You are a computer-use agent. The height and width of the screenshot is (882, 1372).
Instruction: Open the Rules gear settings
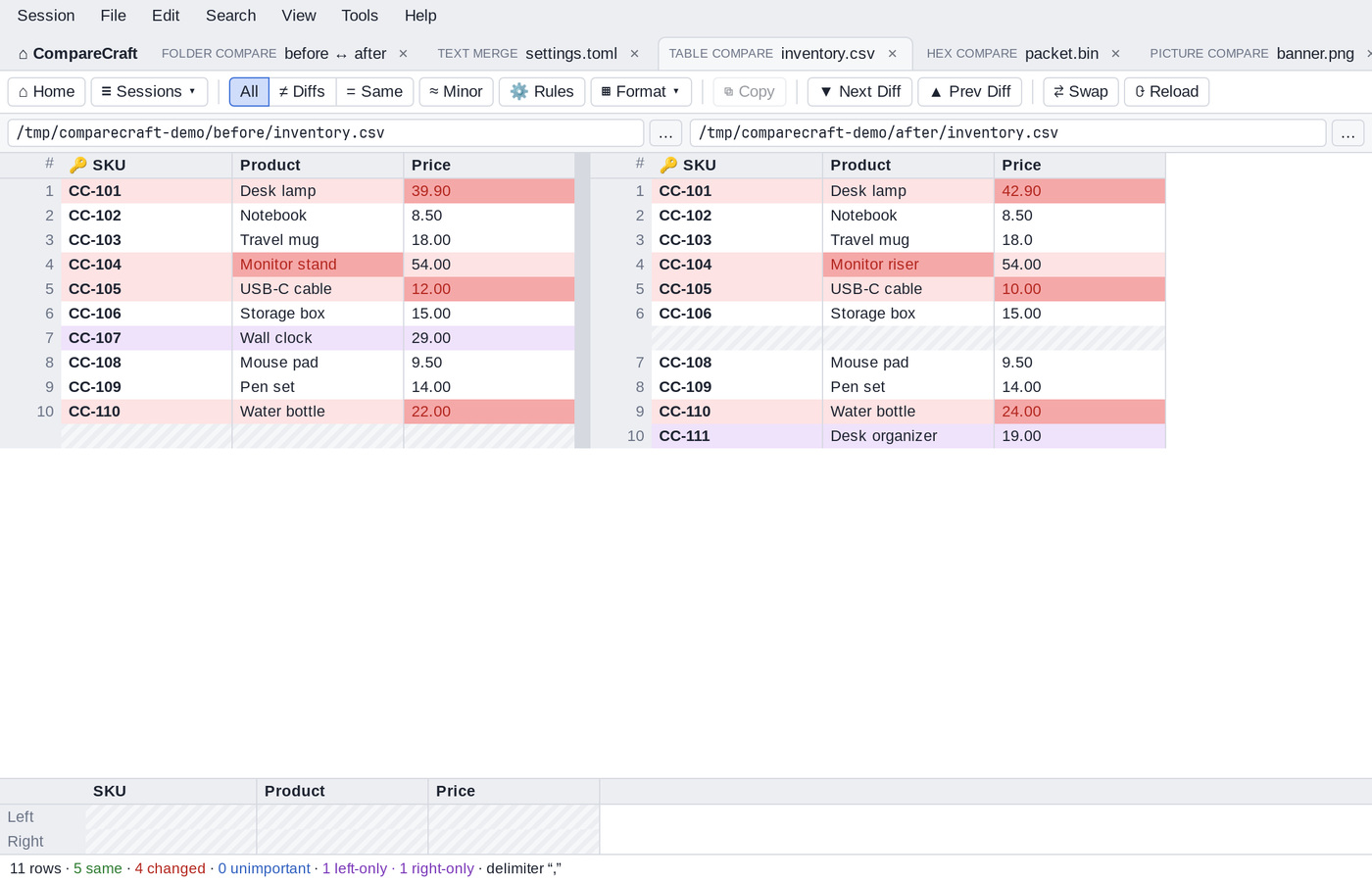[542, 91]
